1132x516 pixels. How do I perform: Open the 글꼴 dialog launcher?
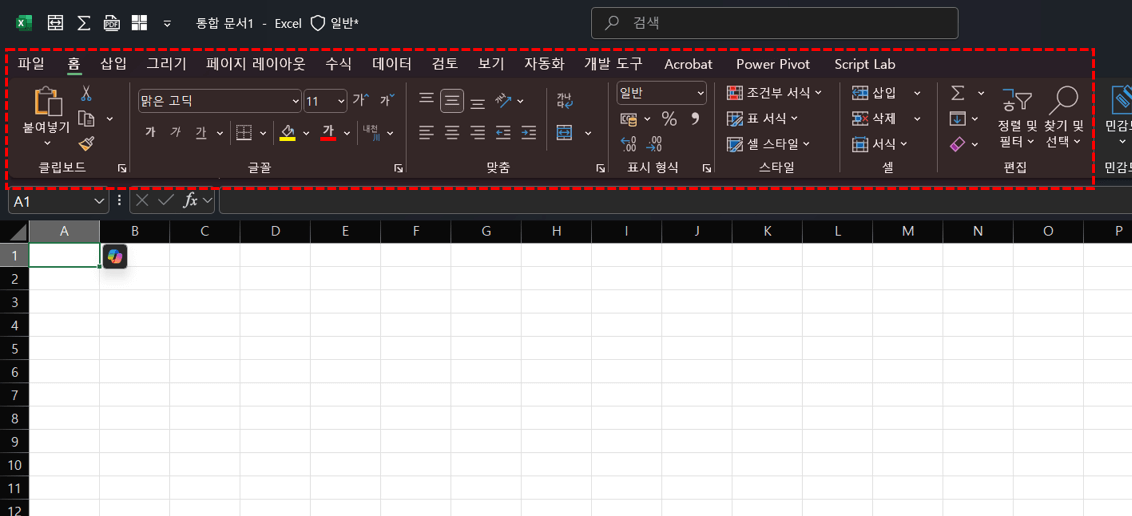(x=399, y=168)
